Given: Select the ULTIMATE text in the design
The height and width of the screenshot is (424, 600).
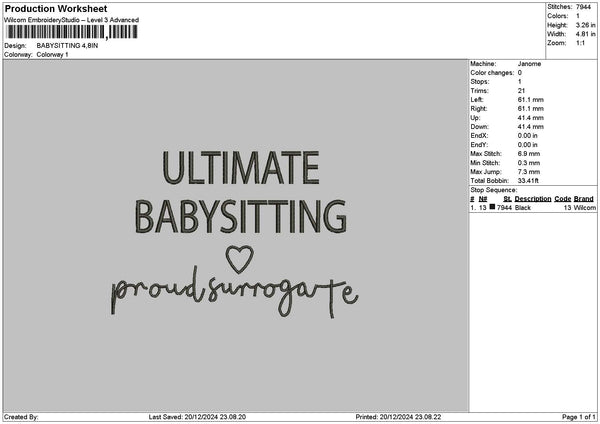Looking at the screenshot, I should pos(241,168).
